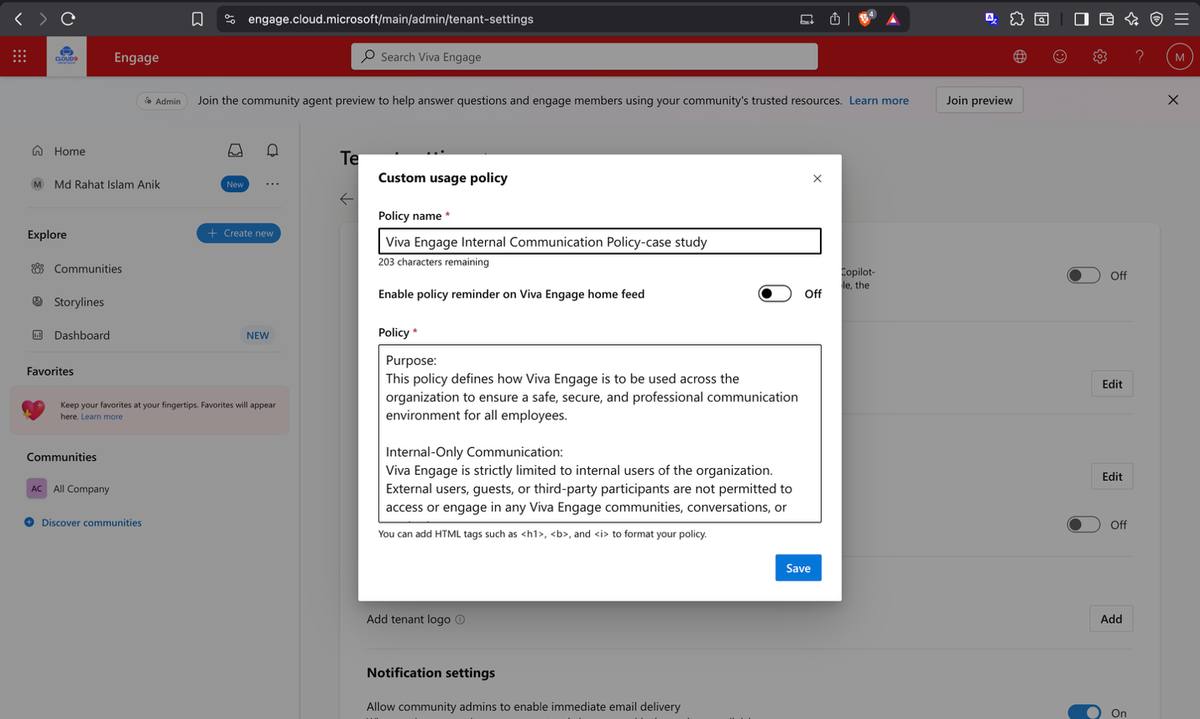The image size is (1200, 719).
Task: Open Communities in Explore section
Action: pyautogui.click(x=88, y=268)
